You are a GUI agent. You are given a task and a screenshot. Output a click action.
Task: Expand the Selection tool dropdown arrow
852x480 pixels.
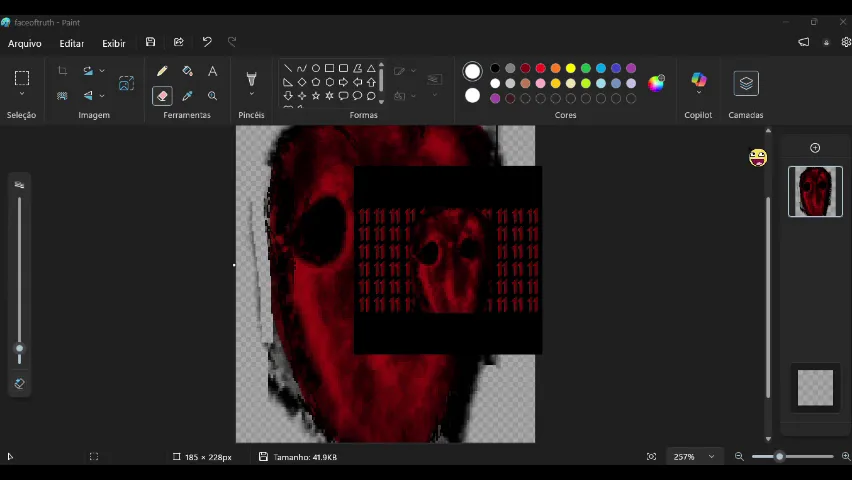(x=22, y=94)
